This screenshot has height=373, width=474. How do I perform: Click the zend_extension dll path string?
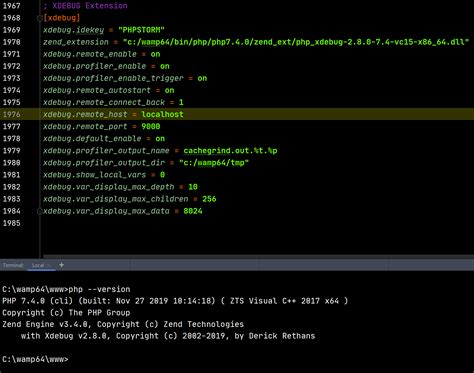click(296, 42)
